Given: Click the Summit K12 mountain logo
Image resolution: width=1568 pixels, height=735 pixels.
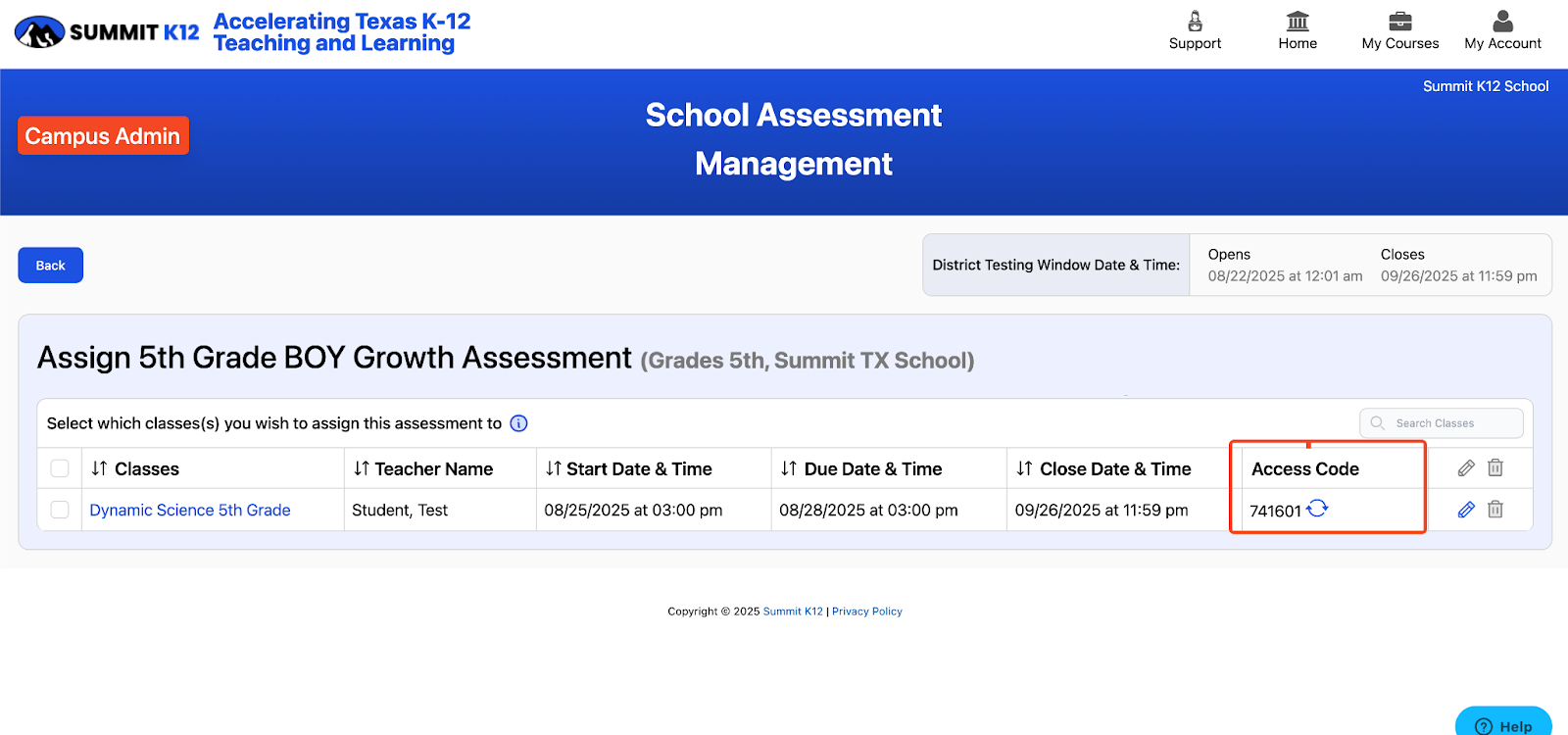Looking at the screenshot, I should point(39,32).
